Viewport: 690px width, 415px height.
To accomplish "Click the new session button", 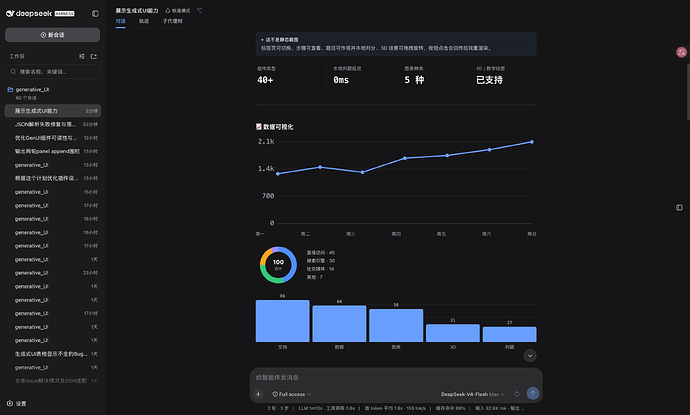I will point(52,35).
